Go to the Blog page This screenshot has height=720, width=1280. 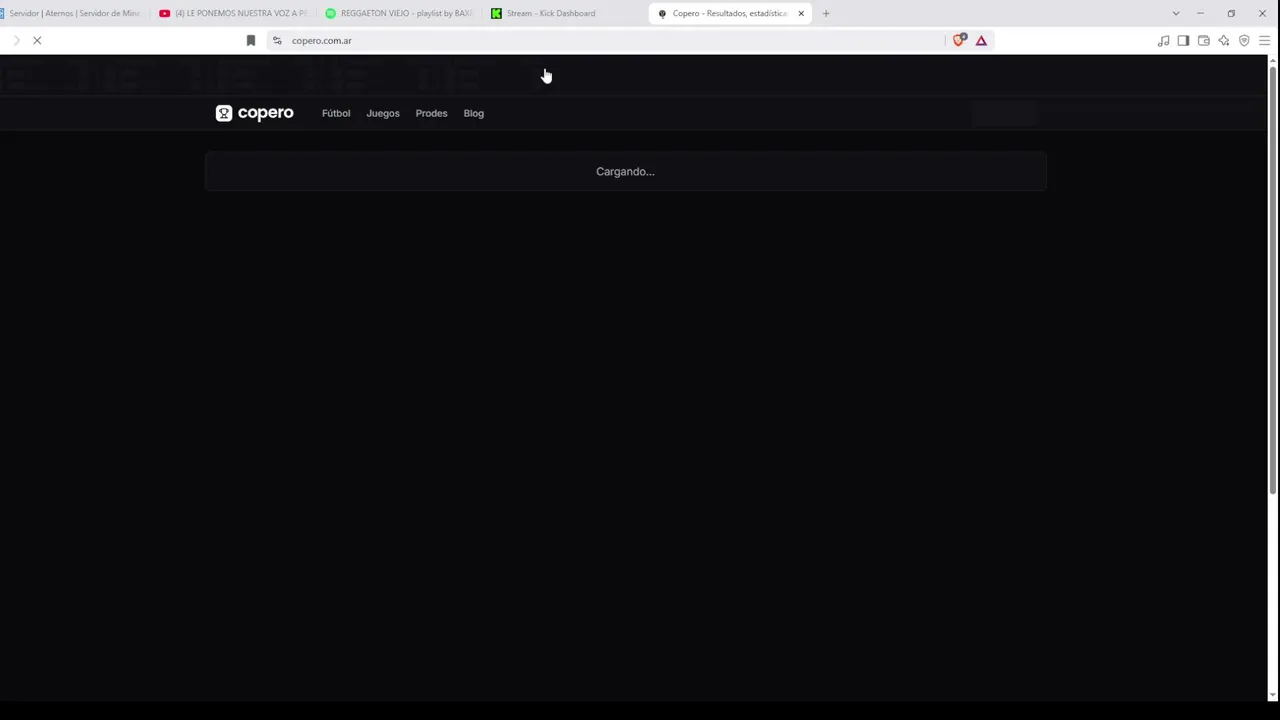click(x=474, y=113)
